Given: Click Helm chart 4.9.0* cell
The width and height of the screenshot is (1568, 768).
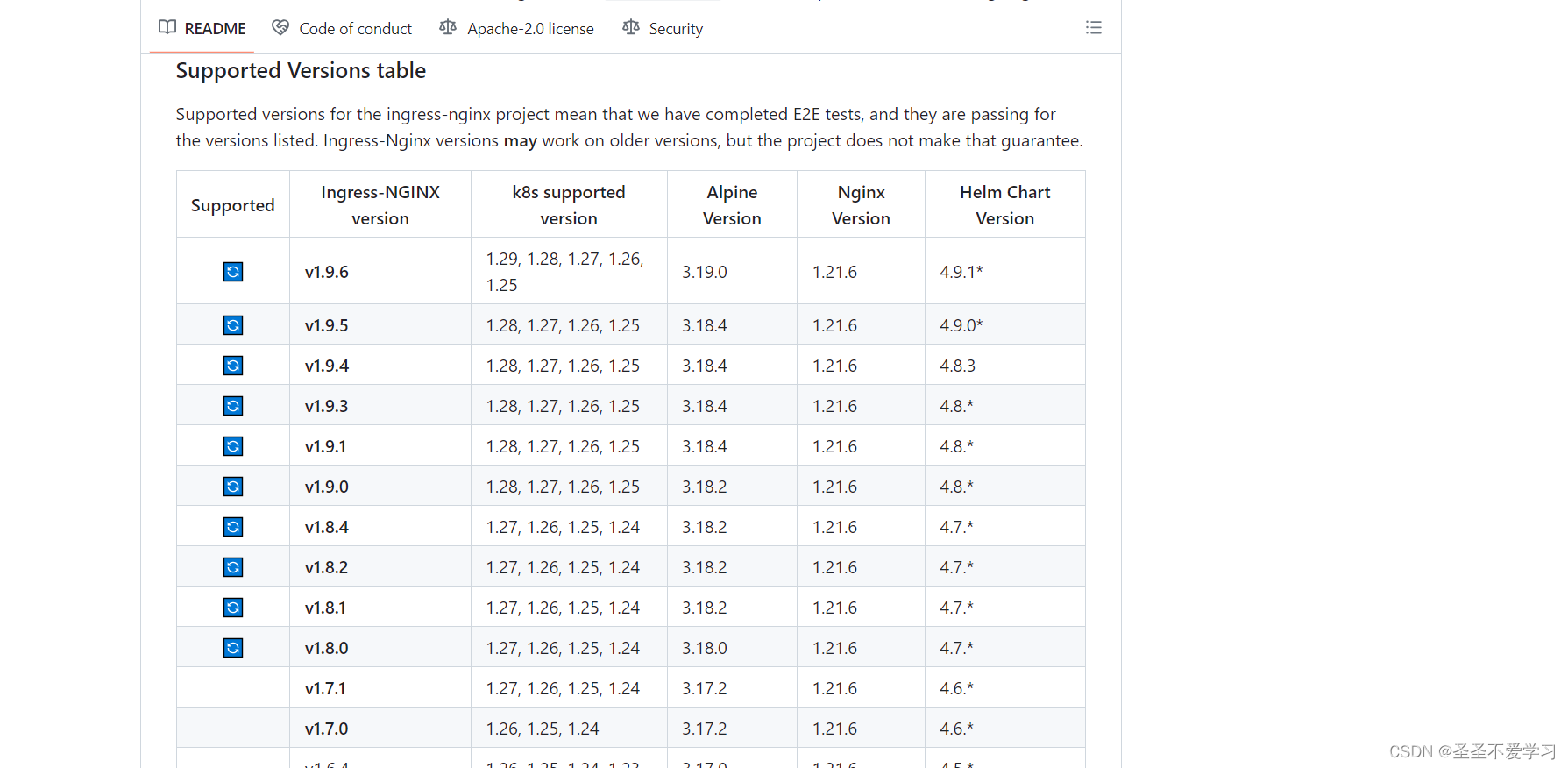Looking at the screenshot, I should click(1004, 325).
